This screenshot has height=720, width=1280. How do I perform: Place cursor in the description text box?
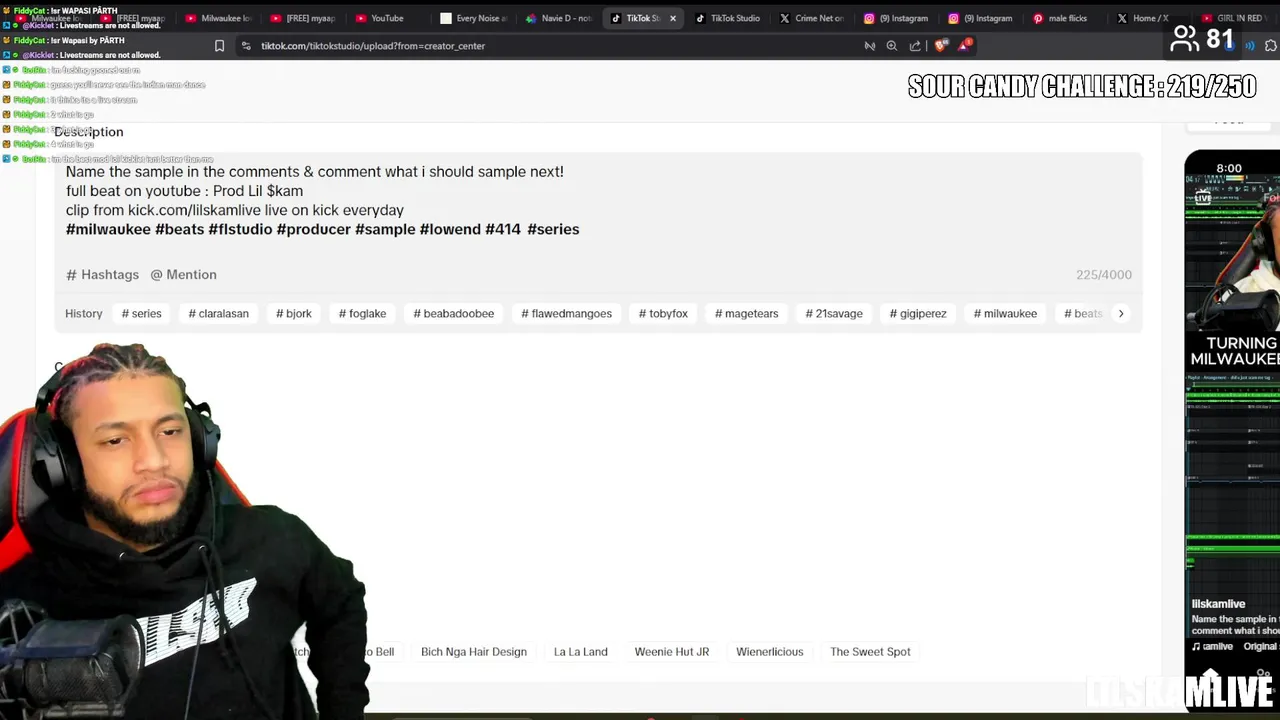(598, 200)
